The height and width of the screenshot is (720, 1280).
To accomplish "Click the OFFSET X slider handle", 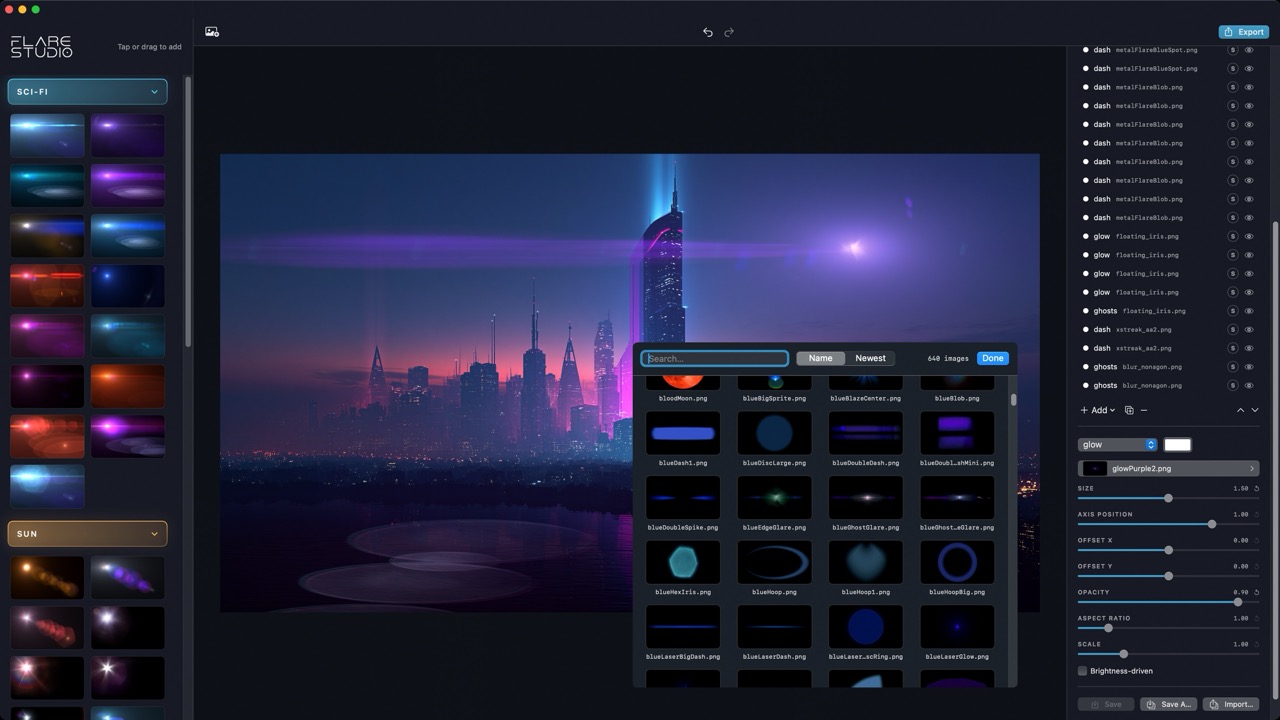I will [1168, 550].
